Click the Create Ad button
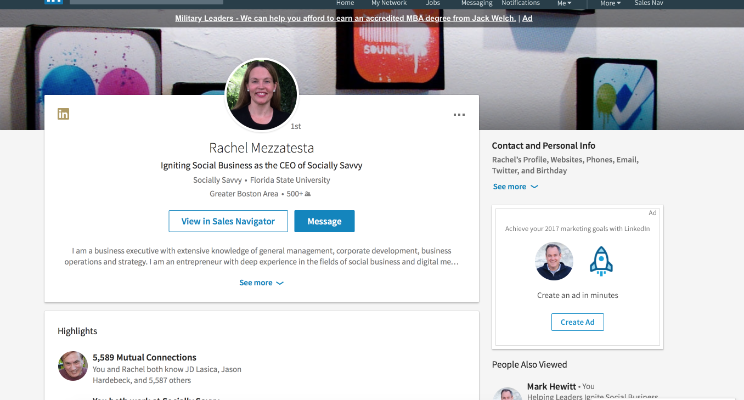744x400 pixels. 577,322
